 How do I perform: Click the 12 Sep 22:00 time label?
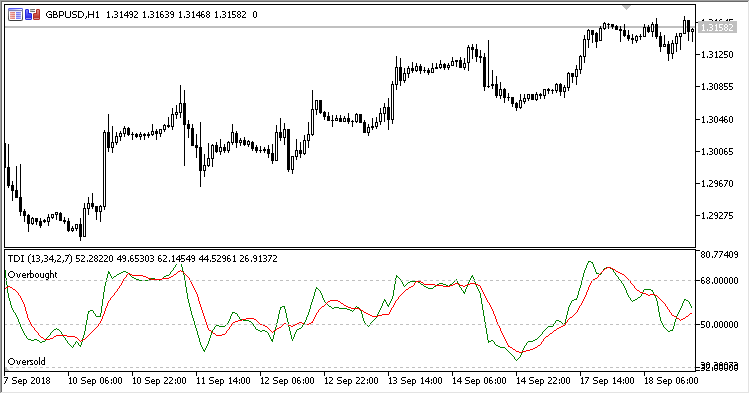351,381
